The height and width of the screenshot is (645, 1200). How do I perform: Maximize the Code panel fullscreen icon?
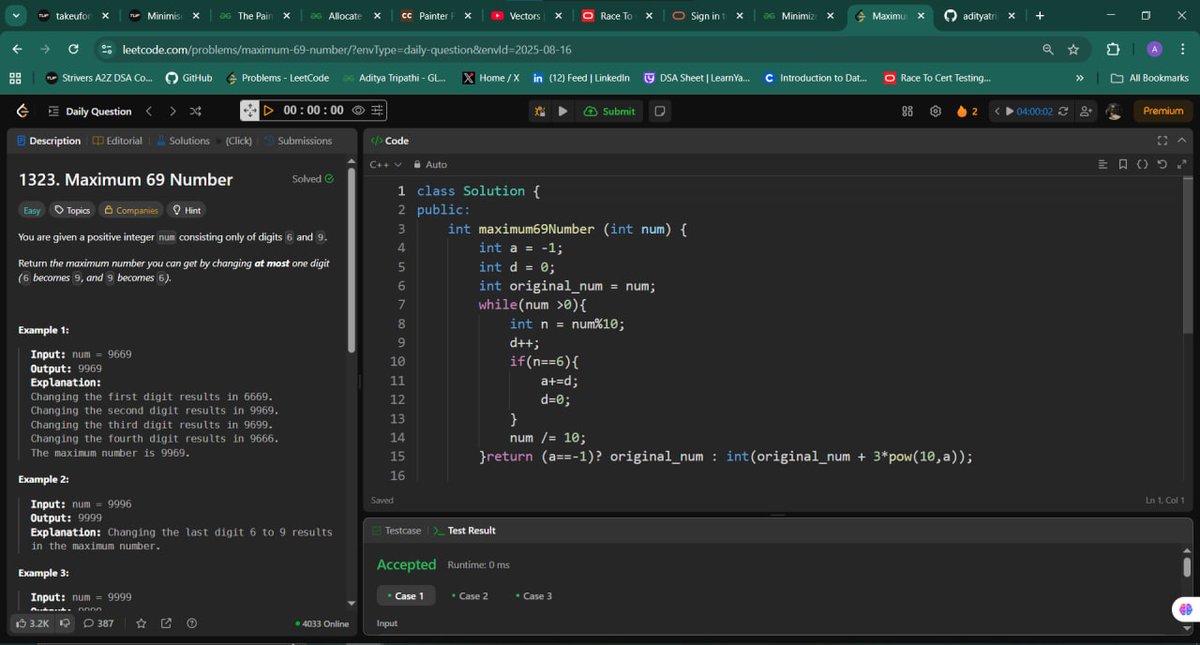tap(1162, 141)
